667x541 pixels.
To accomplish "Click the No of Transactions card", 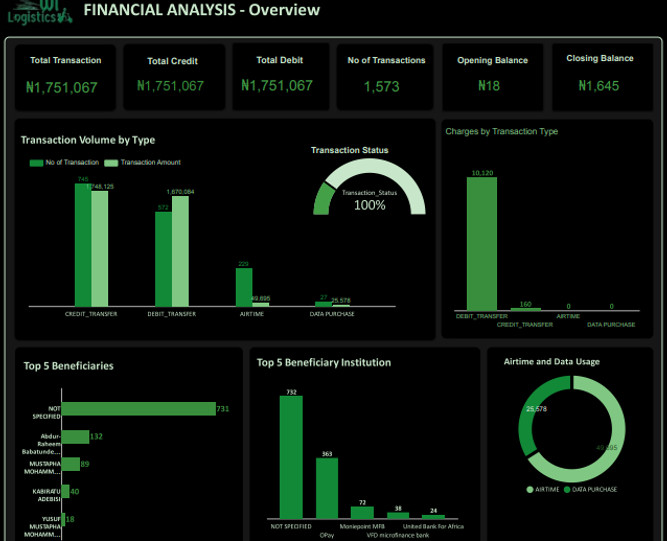I will (x=385, y=77).
